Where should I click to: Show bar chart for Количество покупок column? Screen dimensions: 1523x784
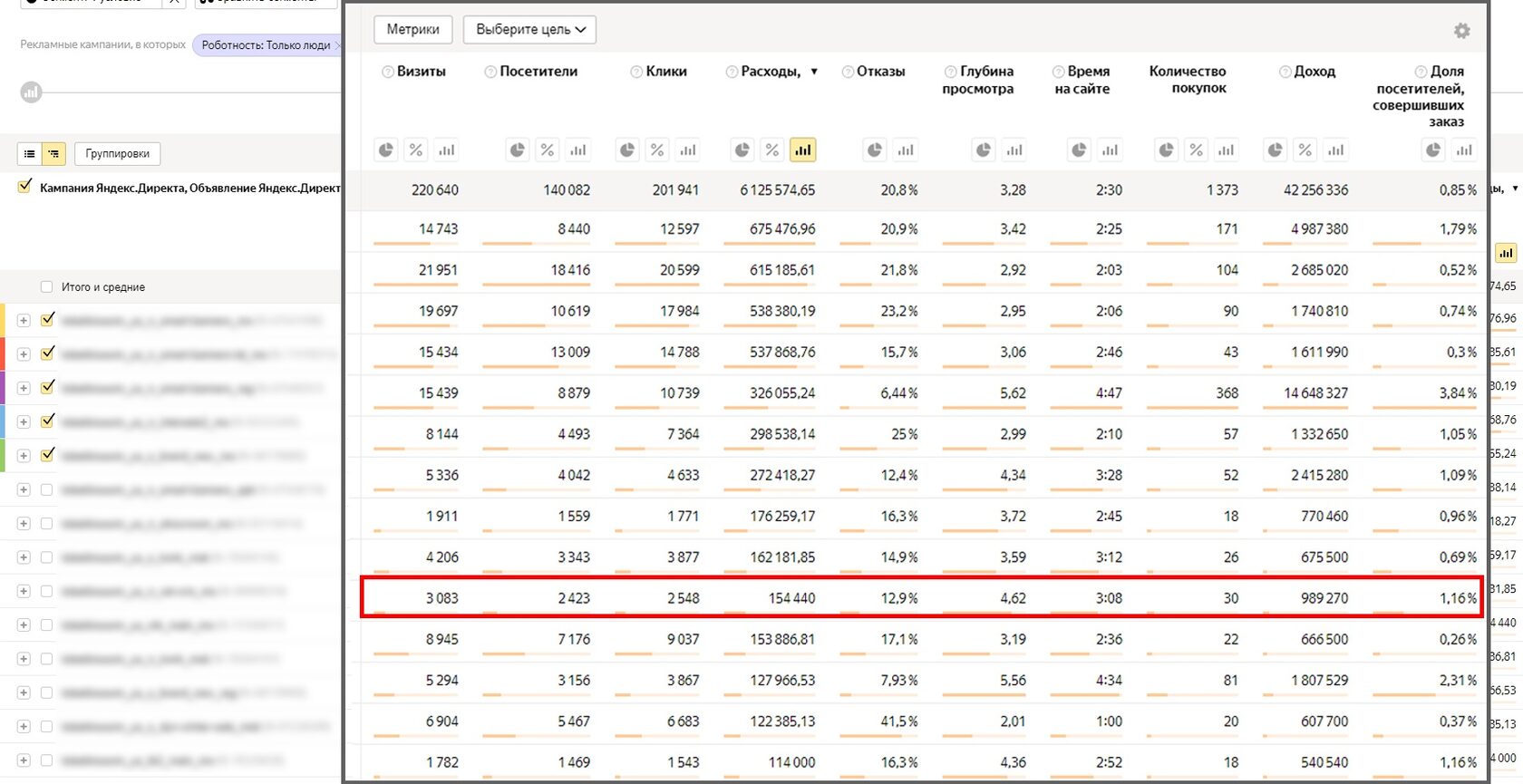click(1227, 150)
